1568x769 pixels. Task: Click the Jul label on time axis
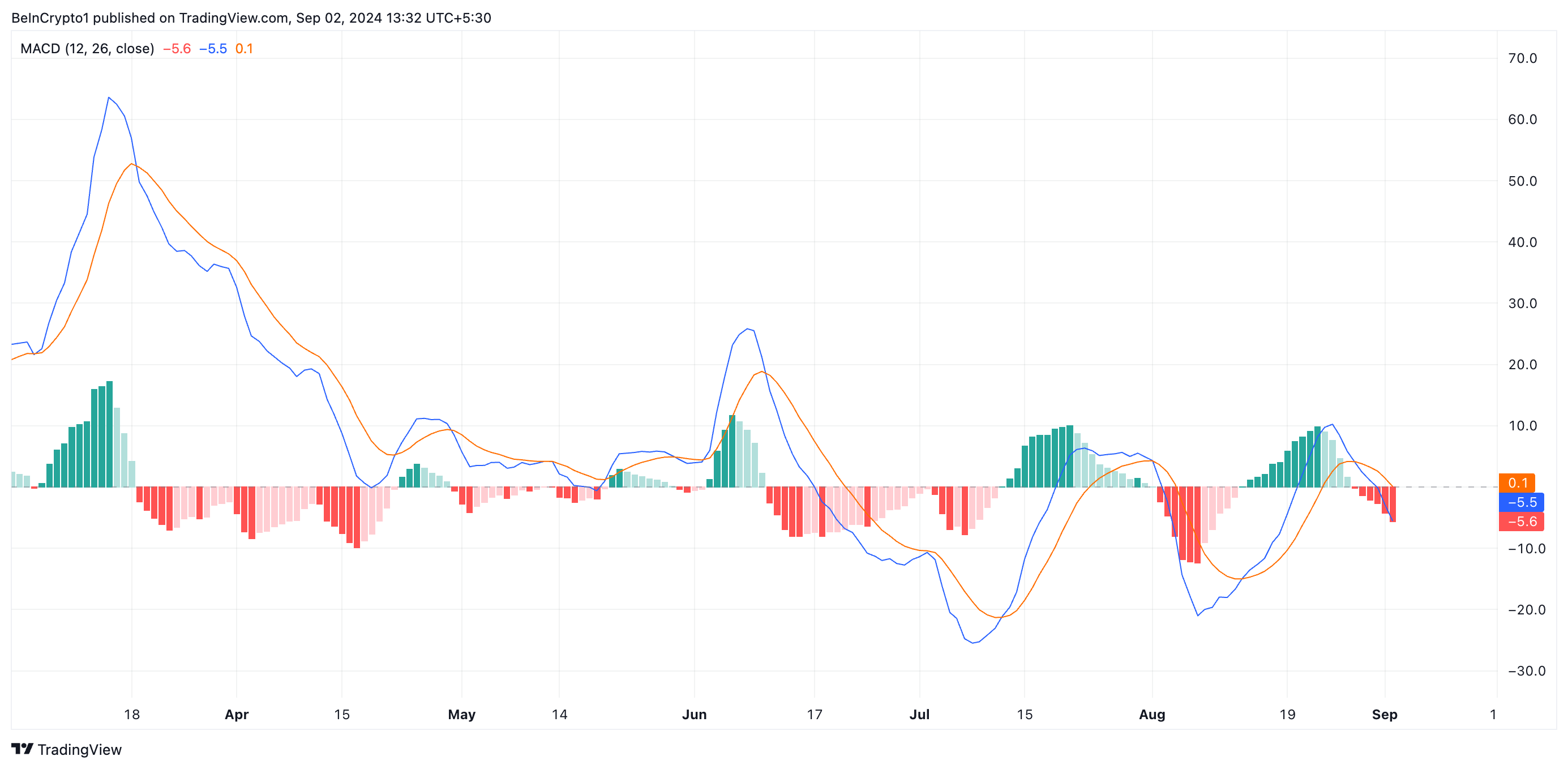pyautogui.click(x=919, y=714)
